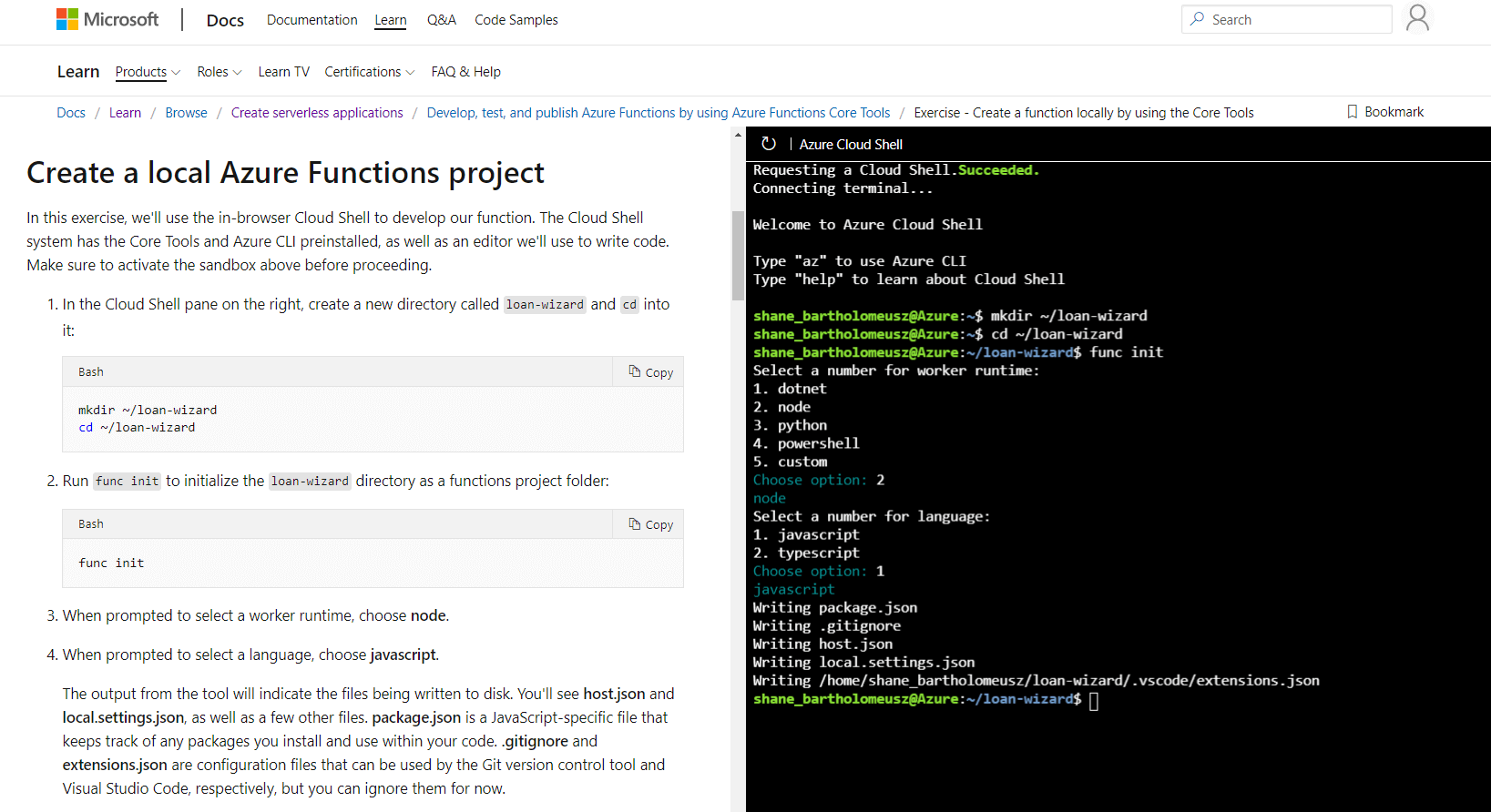Open the user account sign-in icon

1417,18
